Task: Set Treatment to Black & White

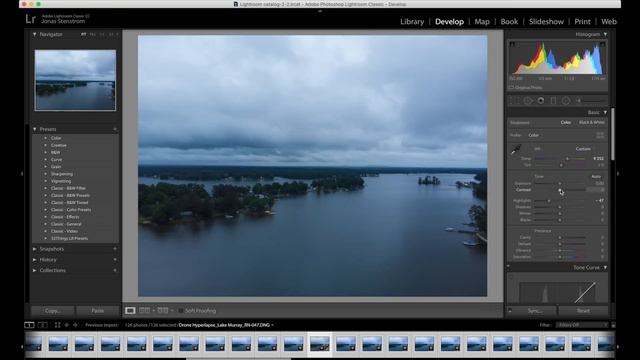Action: 592,122
